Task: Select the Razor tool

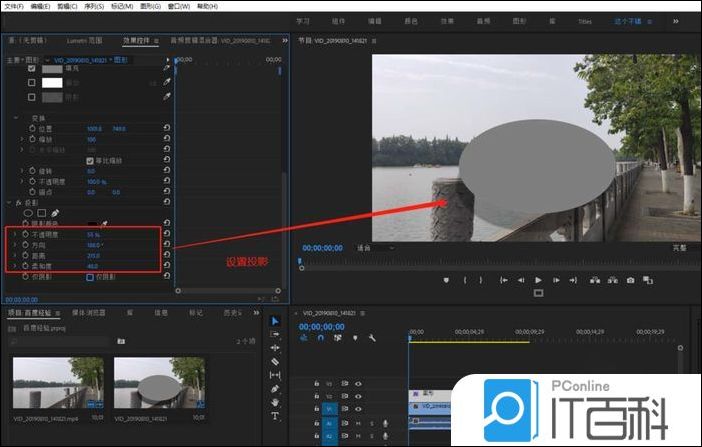Action: click(275, 361)
